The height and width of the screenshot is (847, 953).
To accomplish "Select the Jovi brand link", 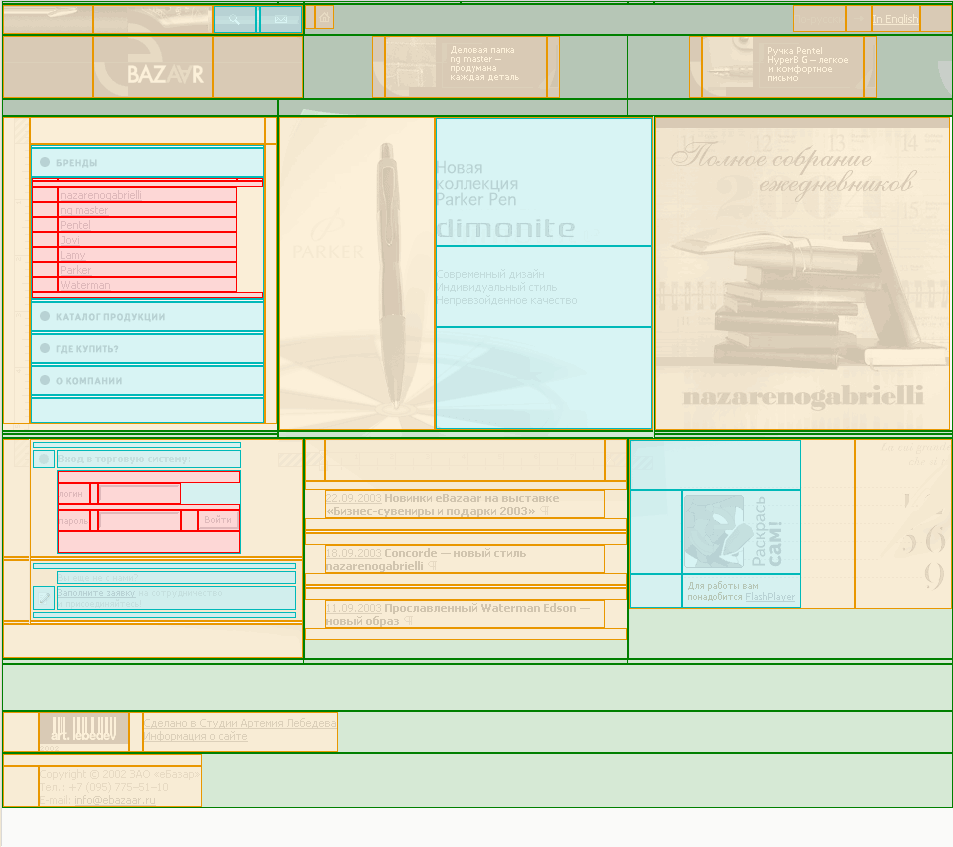I will [x=70, y=240].
